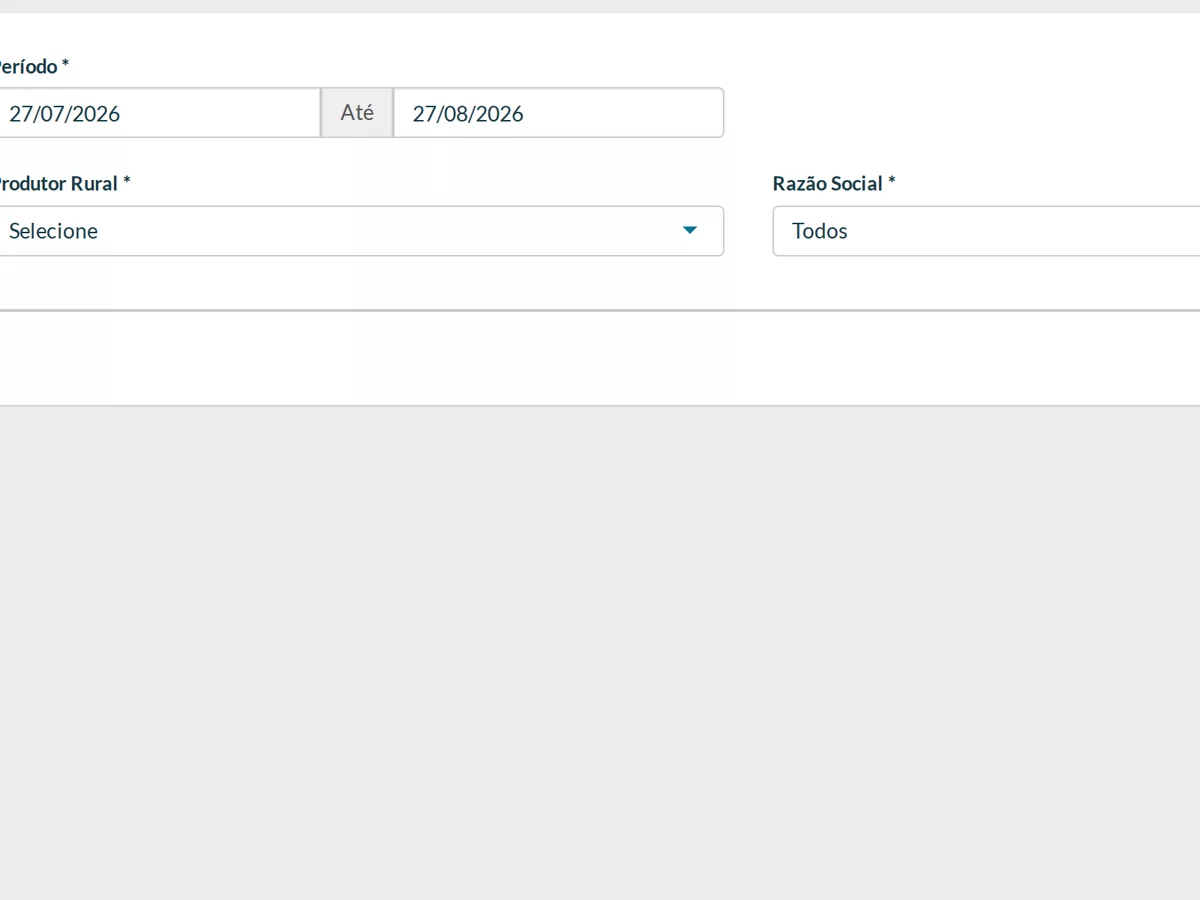Open the Razão Social Todos dropdown
The height and width of the screenshot is (900, 1200).
tap(986, 231)
